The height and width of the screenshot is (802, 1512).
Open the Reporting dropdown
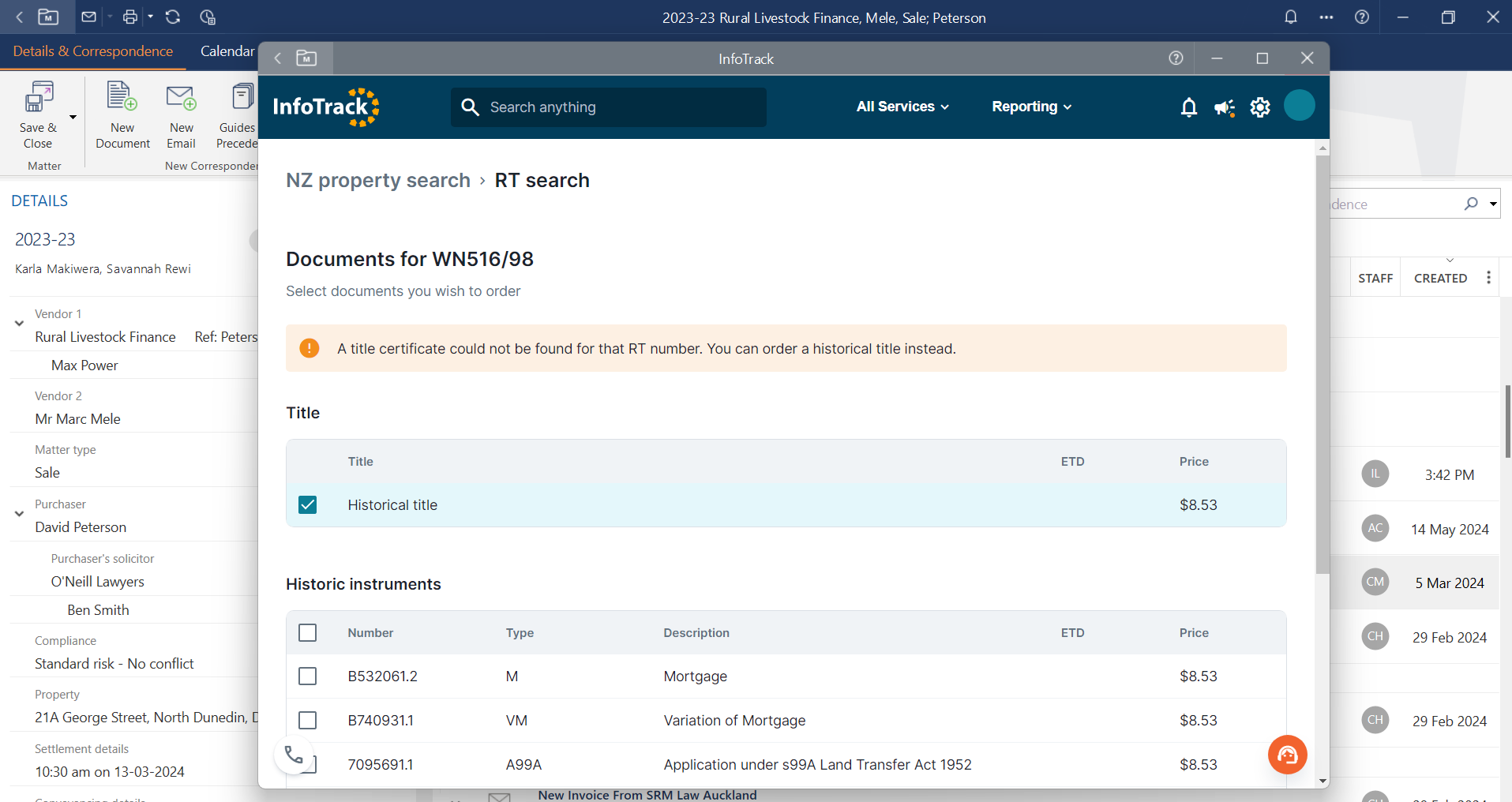(x=1030, y=107)
